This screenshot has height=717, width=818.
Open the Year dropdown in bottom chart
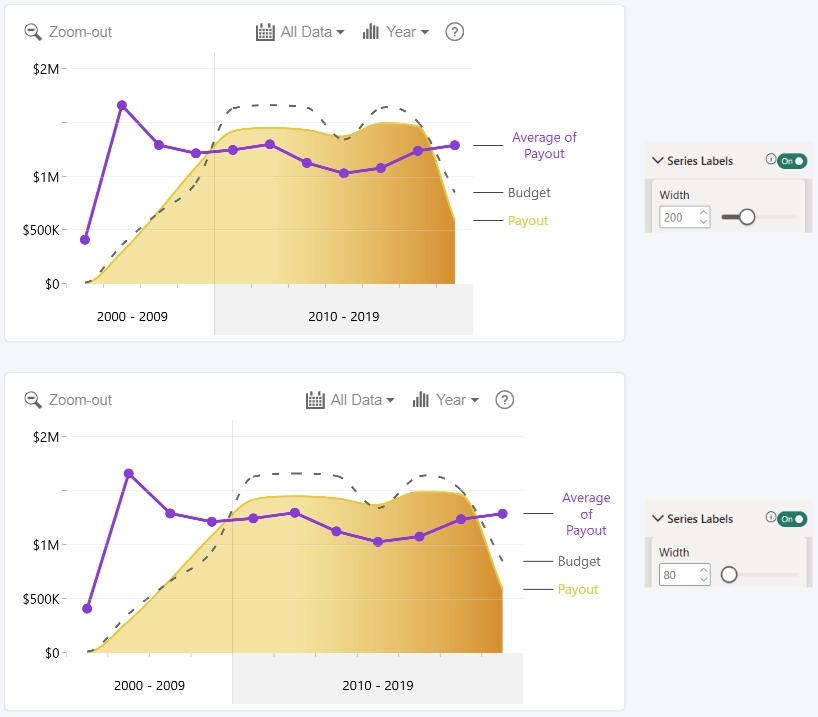coord(458,400)
